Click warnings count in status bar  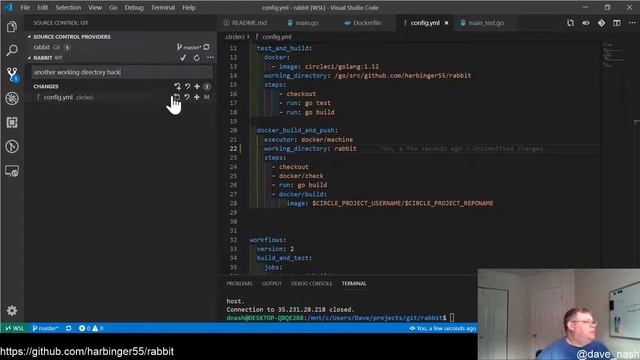coord(98,328)
